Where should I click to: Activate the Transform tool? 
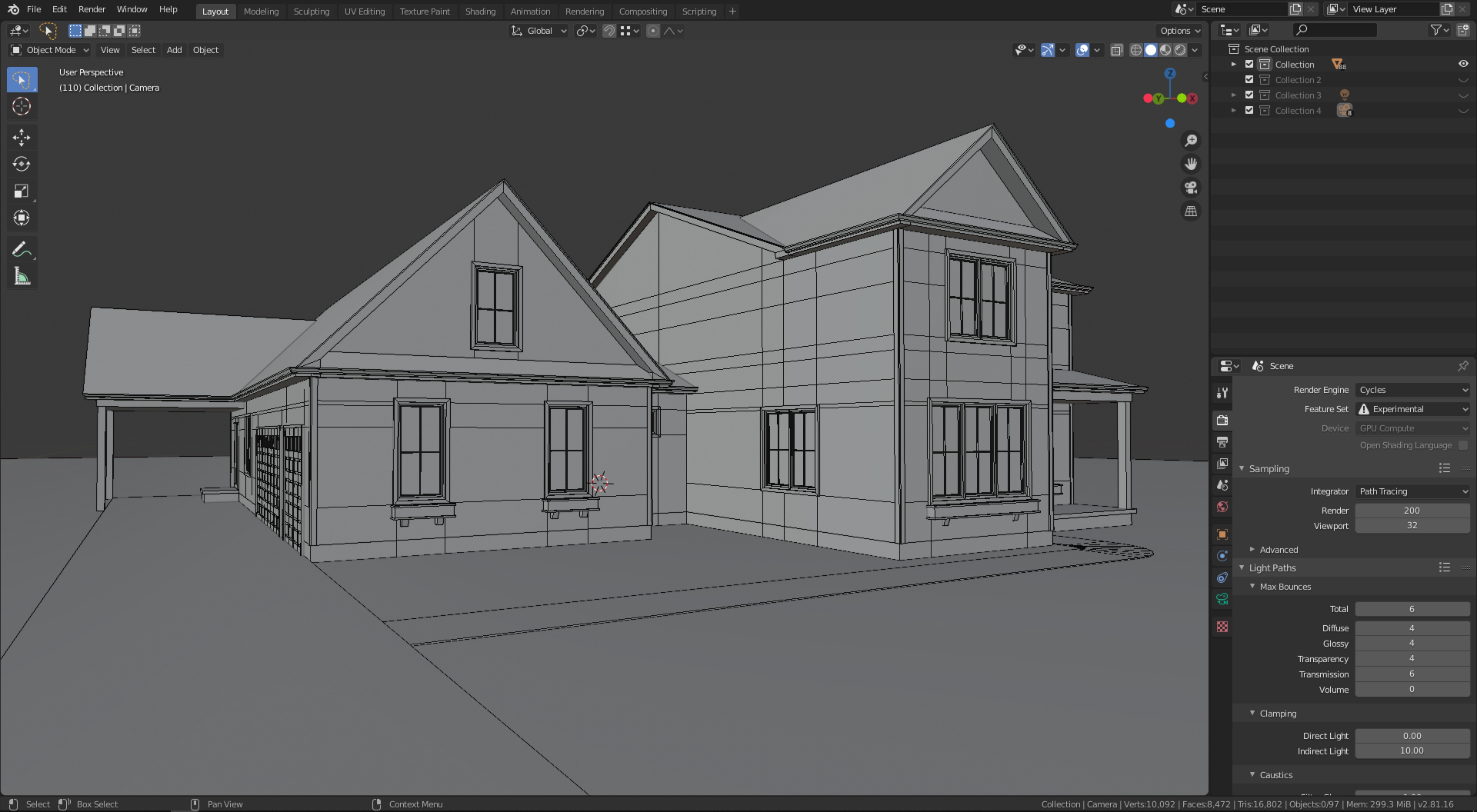point(22,218)
